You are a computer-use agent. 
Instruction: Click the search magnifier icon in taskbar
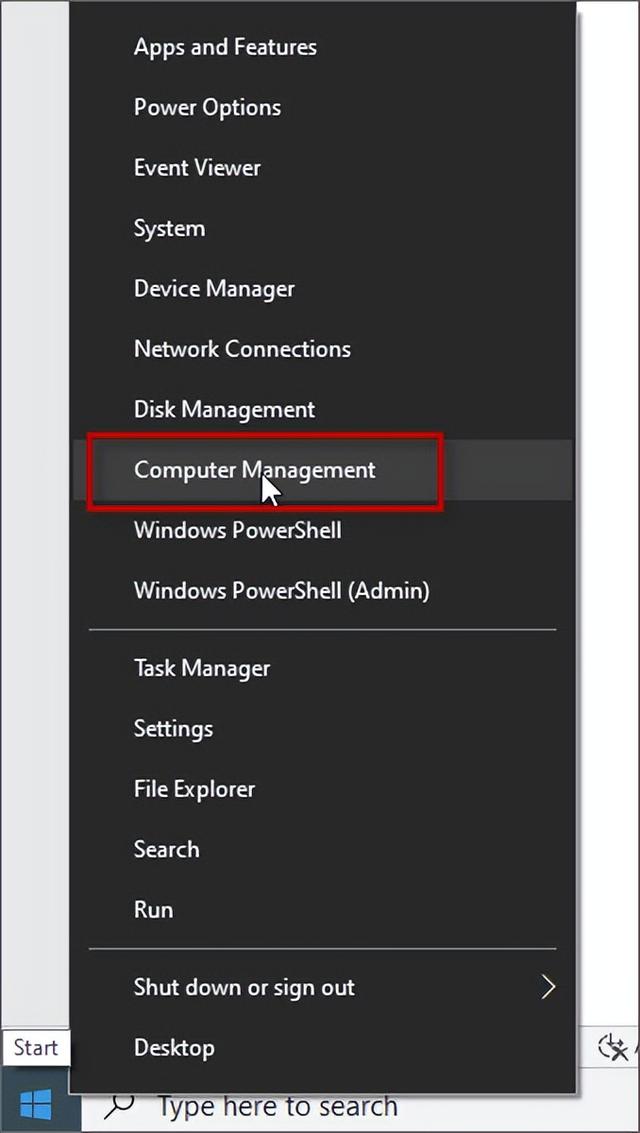coord(120,1105)
